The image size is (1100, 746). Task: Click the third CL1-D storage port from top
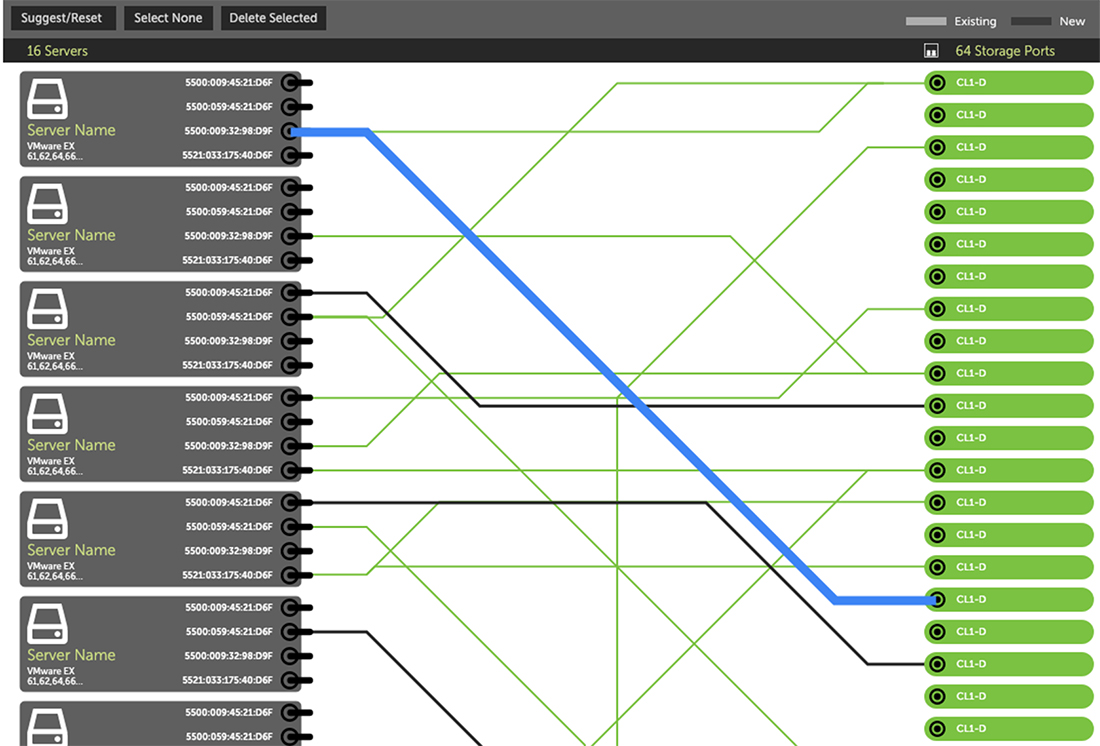[1009, 147]
